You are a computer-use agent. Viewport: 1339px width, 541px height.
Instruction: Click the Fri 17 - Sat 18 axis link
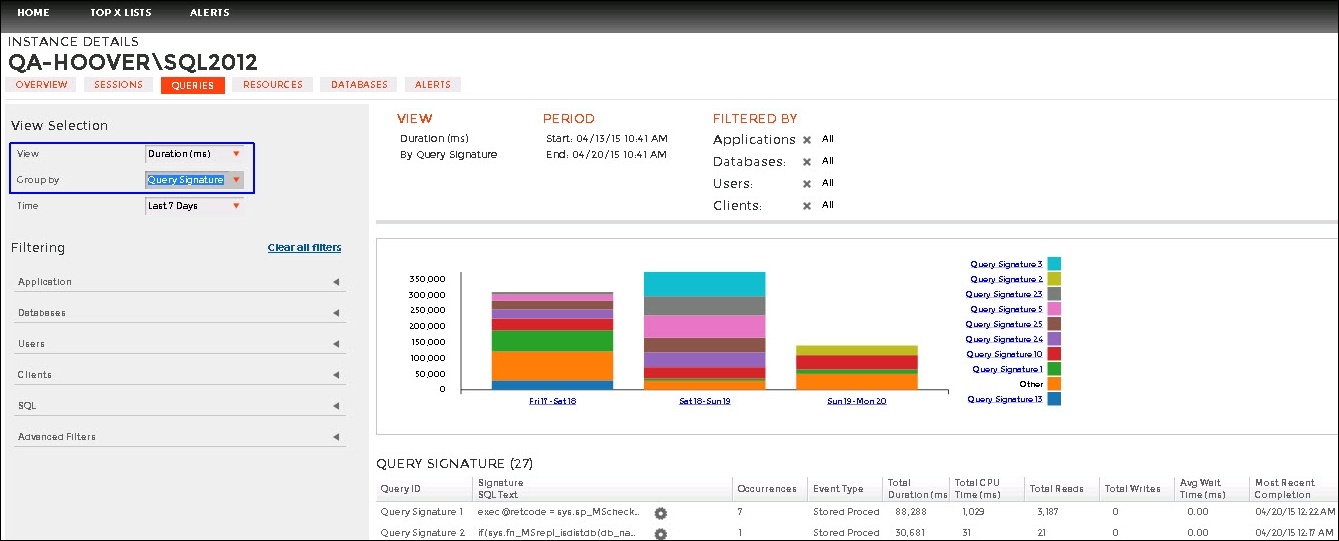point(553,400)
